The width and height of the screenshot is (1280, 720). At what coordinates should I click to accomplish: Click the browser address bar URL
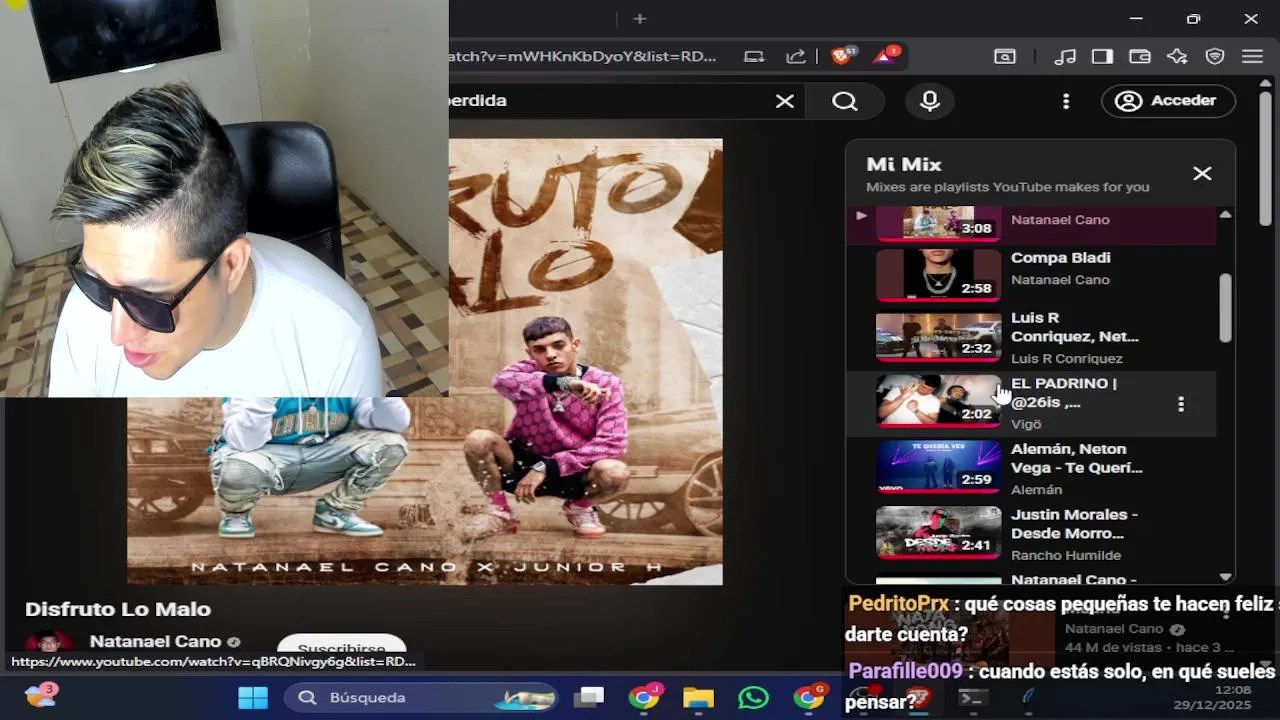click(x=583, y=56)
